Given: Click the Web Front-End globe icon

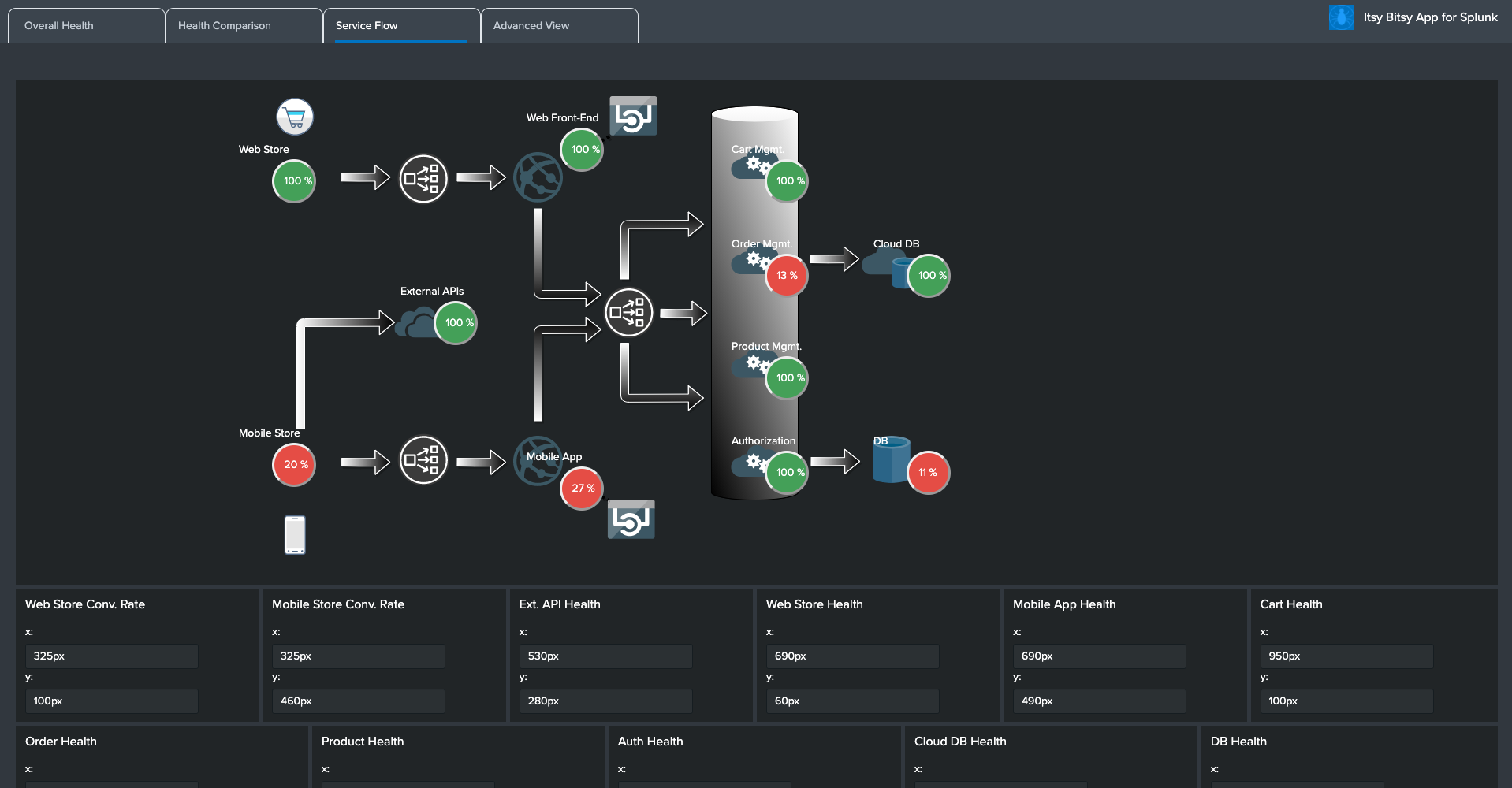Looking at the screenshot, I should coord(538,177).
